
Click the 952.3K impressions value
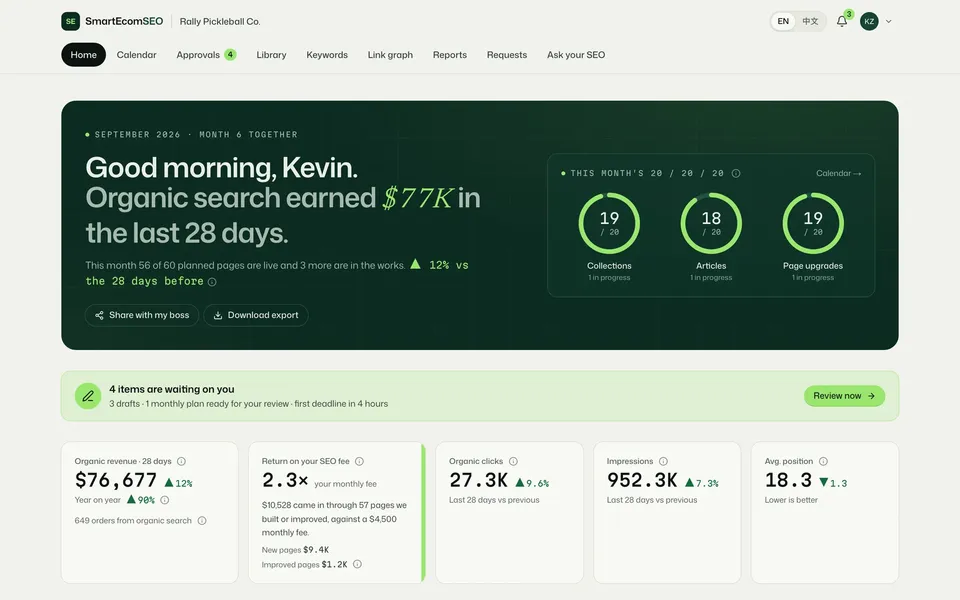coord(642,481)
